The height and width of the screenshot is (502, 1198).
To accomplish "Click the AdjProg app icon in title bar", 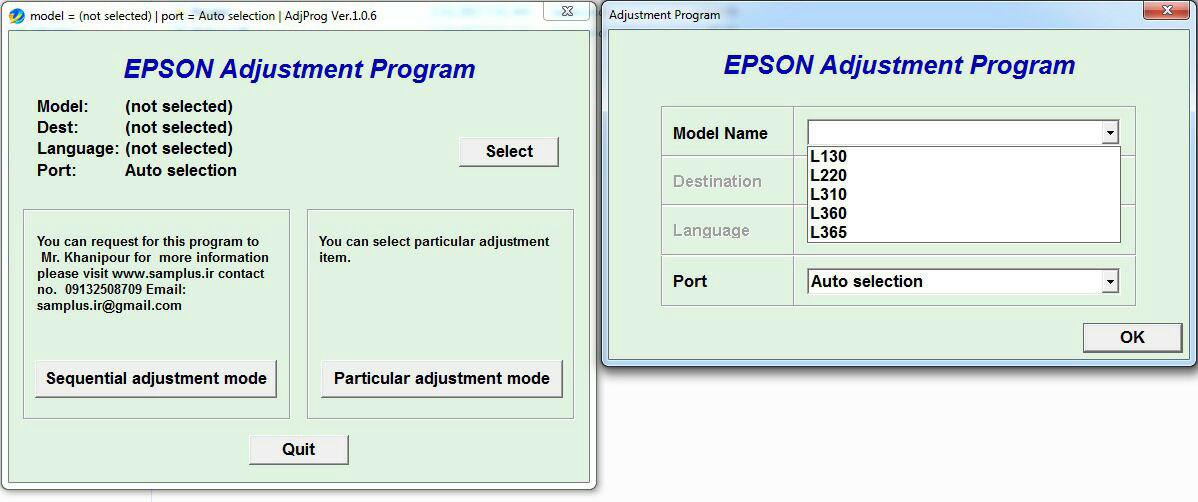I will [x=17, y=16].
